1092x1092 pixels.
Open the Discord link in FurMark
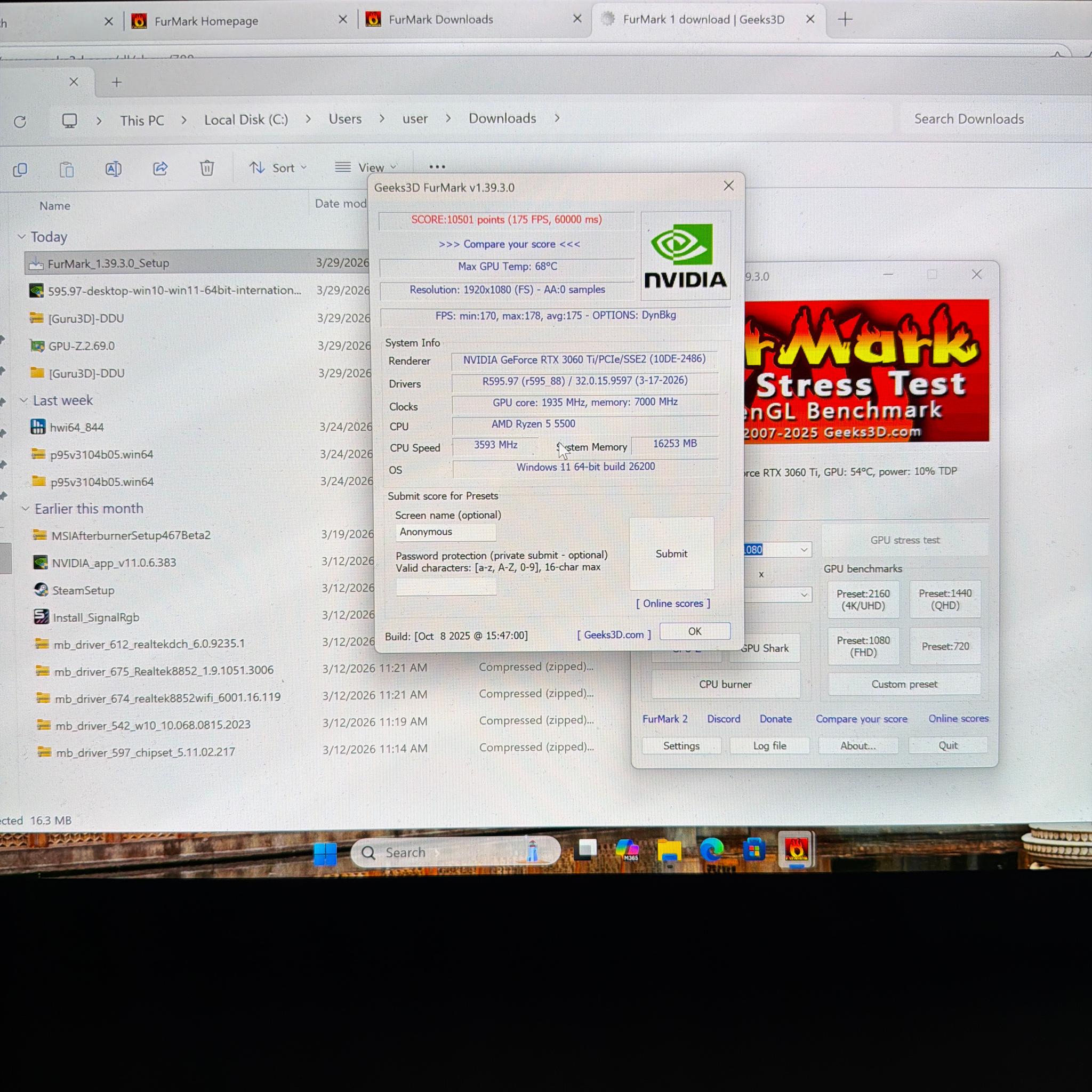tap(724, 719)
